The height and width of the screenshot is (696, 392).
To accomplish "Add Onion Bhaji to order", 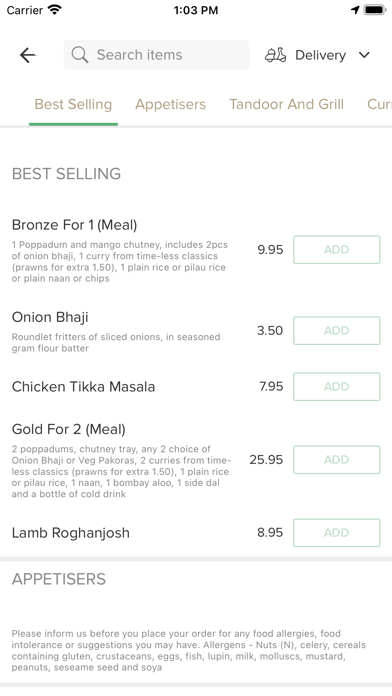I will pos(337,330).
